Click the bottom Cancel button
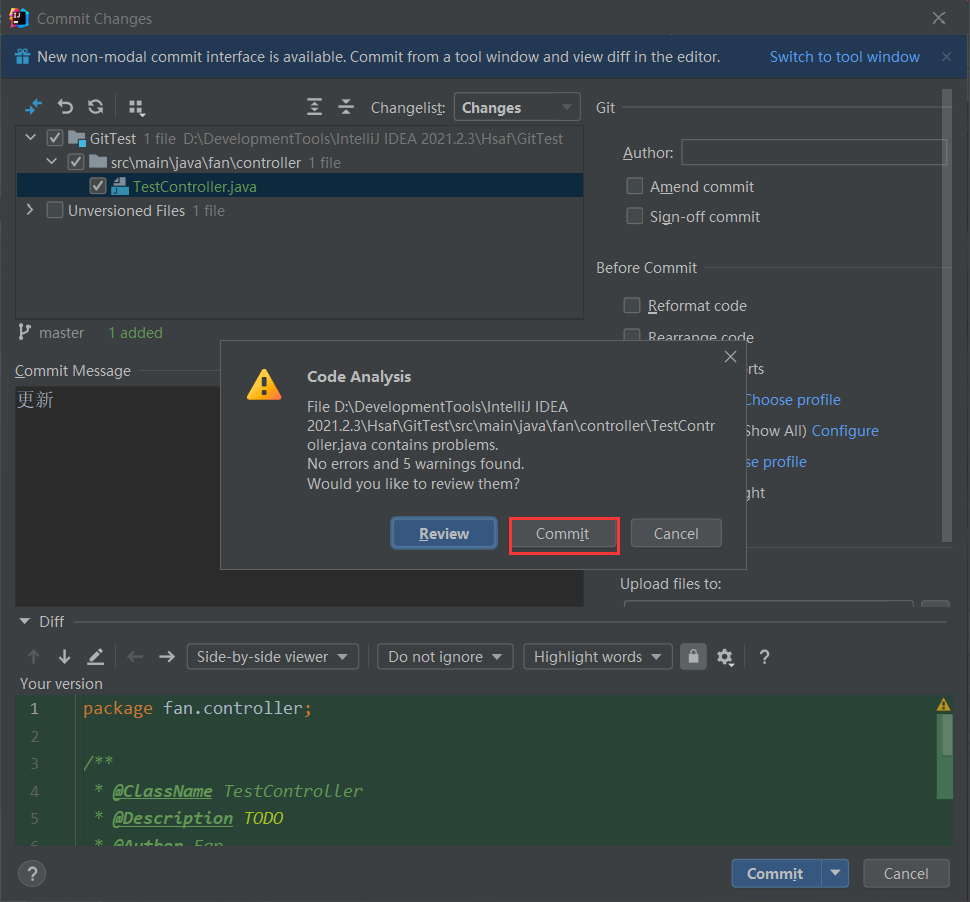 (x=906, y=873)
